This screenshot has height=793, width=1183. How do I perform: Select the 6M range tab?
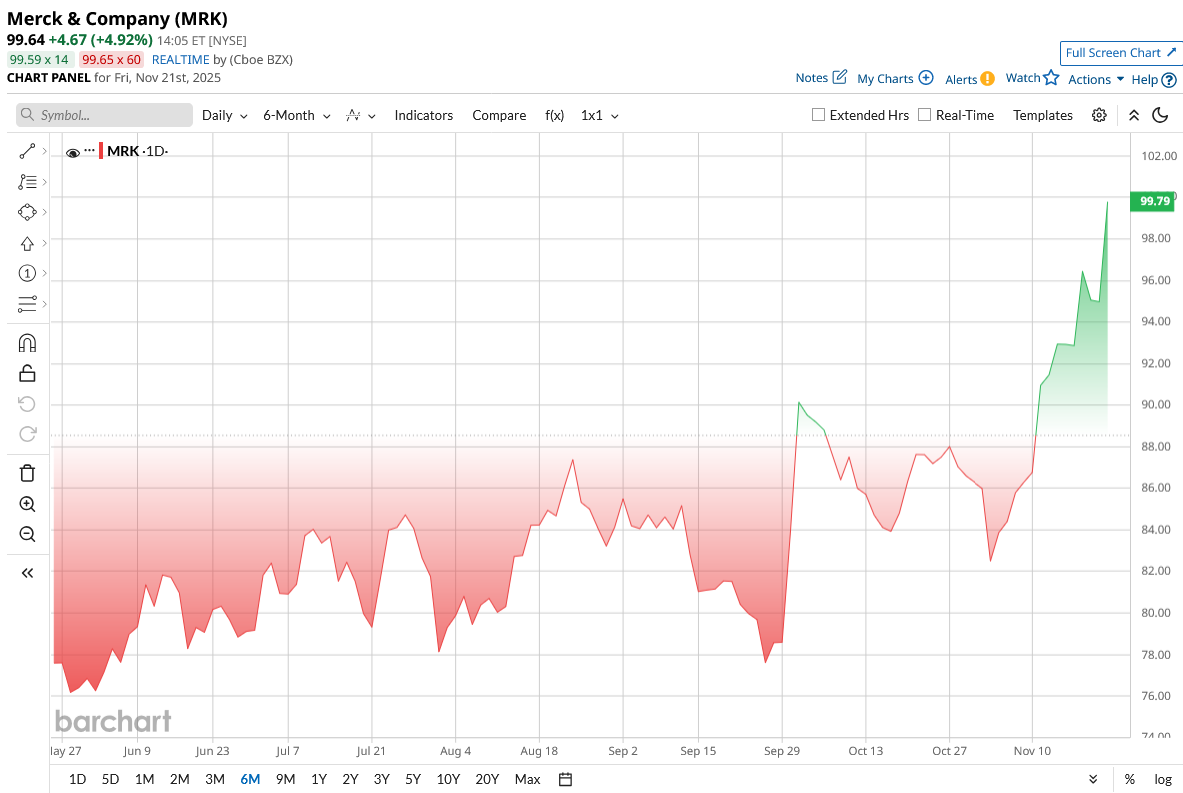point(250,779)
